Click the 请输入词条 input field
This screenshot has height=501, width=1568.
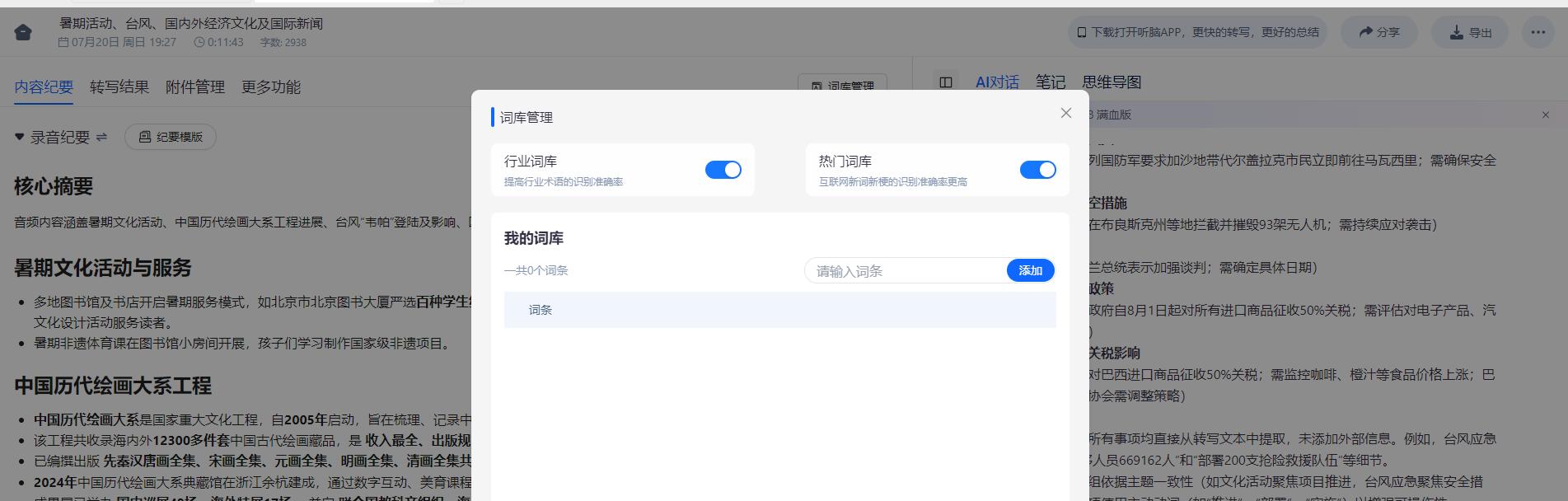[x=905, y=271]
